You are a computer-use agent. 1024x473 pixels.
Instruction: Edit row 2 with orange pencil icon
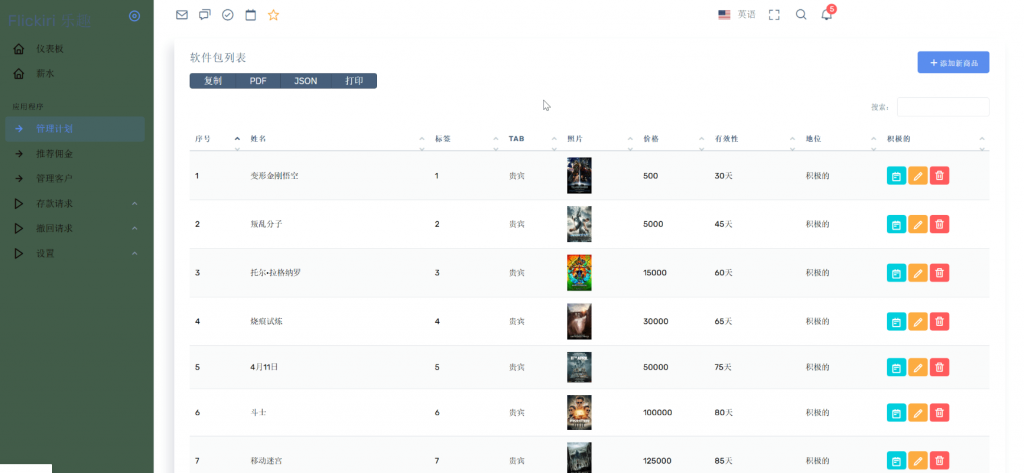click(918, 224)
